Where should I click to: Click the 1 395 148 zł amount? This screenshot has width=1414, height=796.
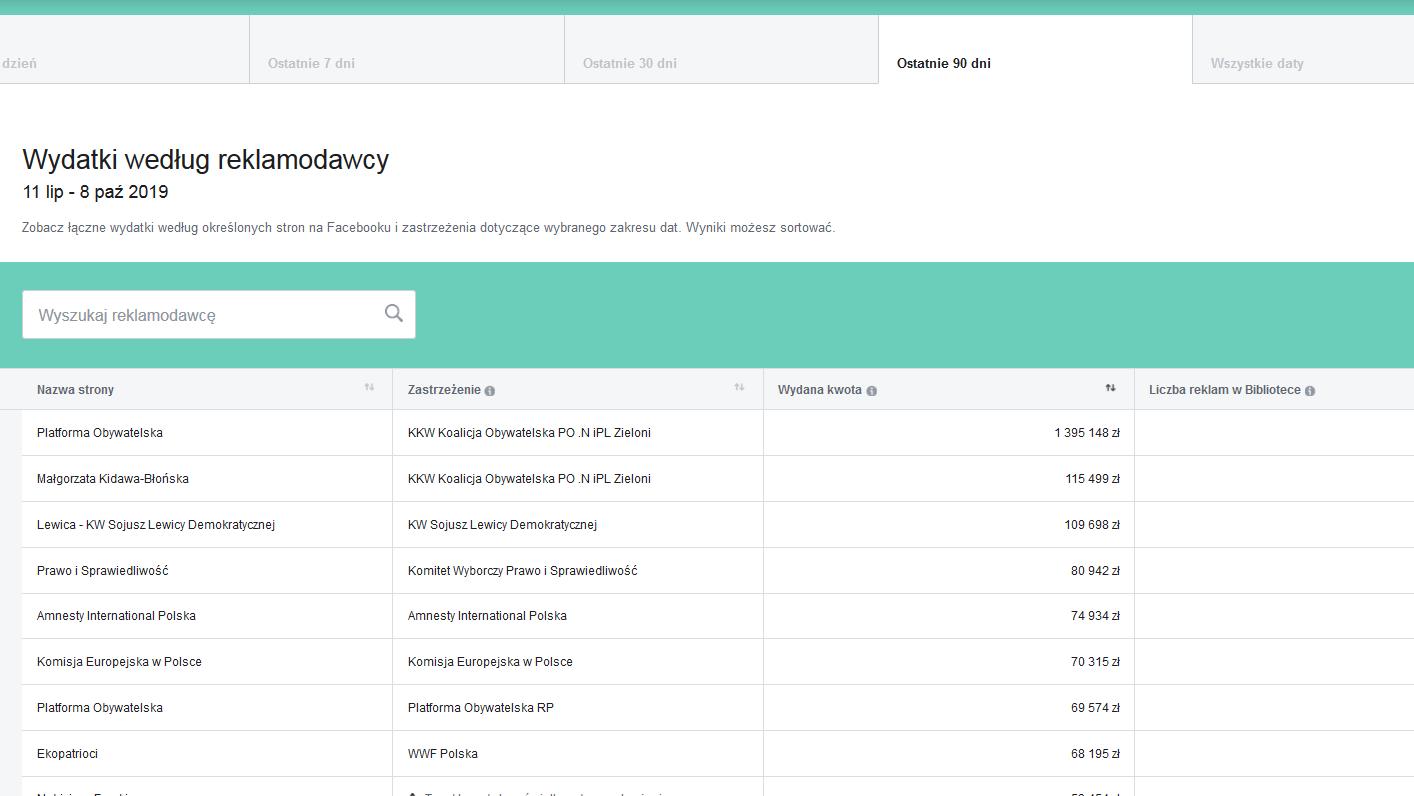pos(1087,433)
